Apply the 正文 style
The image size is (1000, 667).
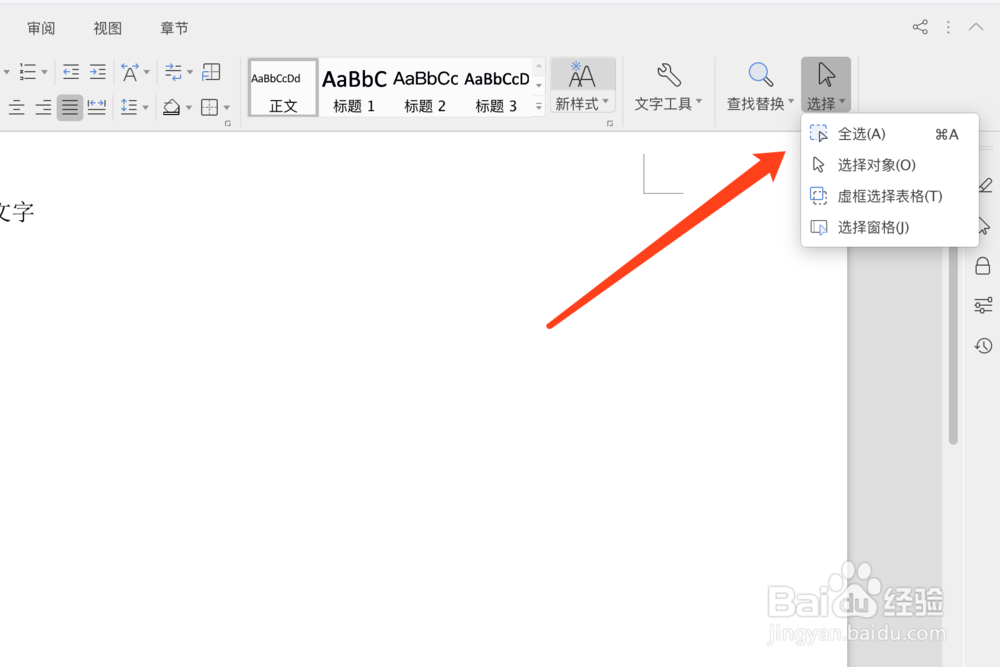point(283,88)
